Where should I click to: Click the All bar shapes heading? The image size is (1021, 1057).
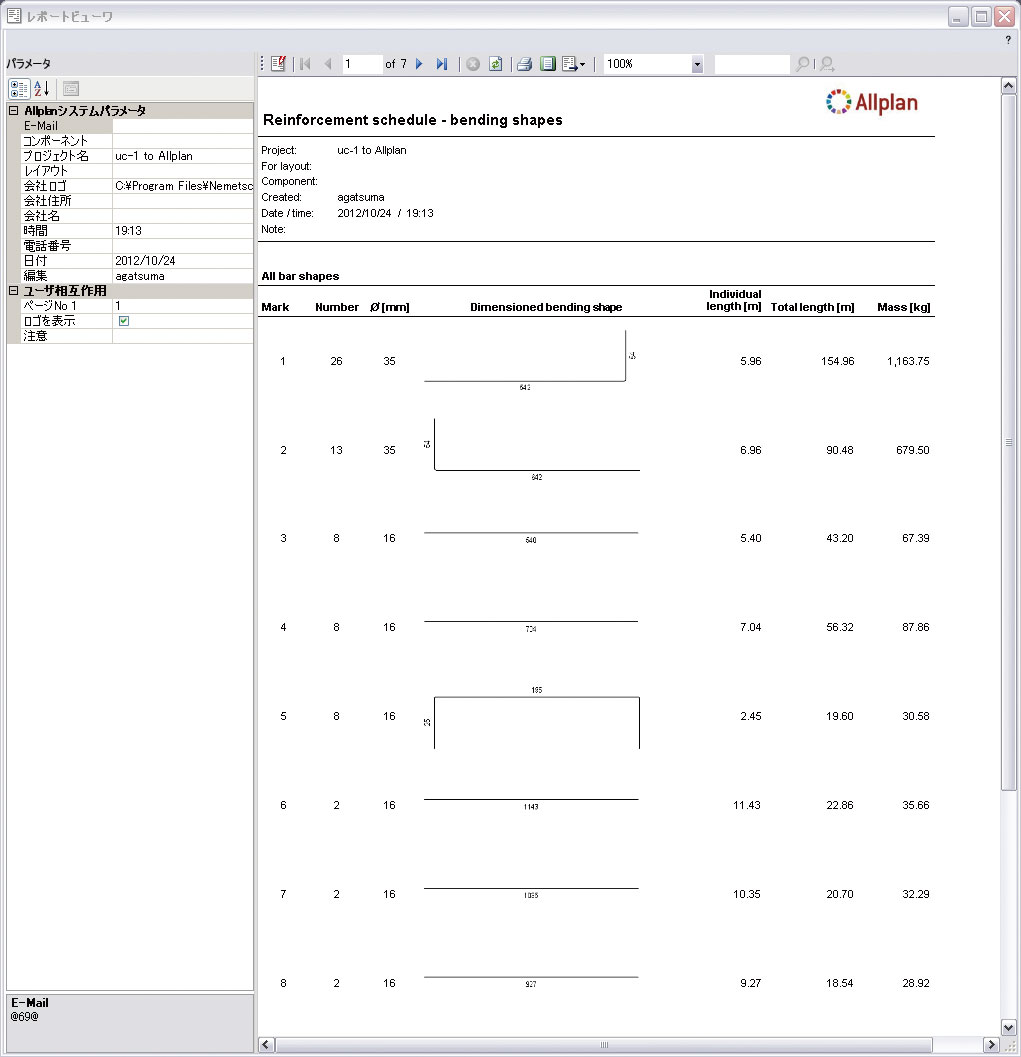300,276
